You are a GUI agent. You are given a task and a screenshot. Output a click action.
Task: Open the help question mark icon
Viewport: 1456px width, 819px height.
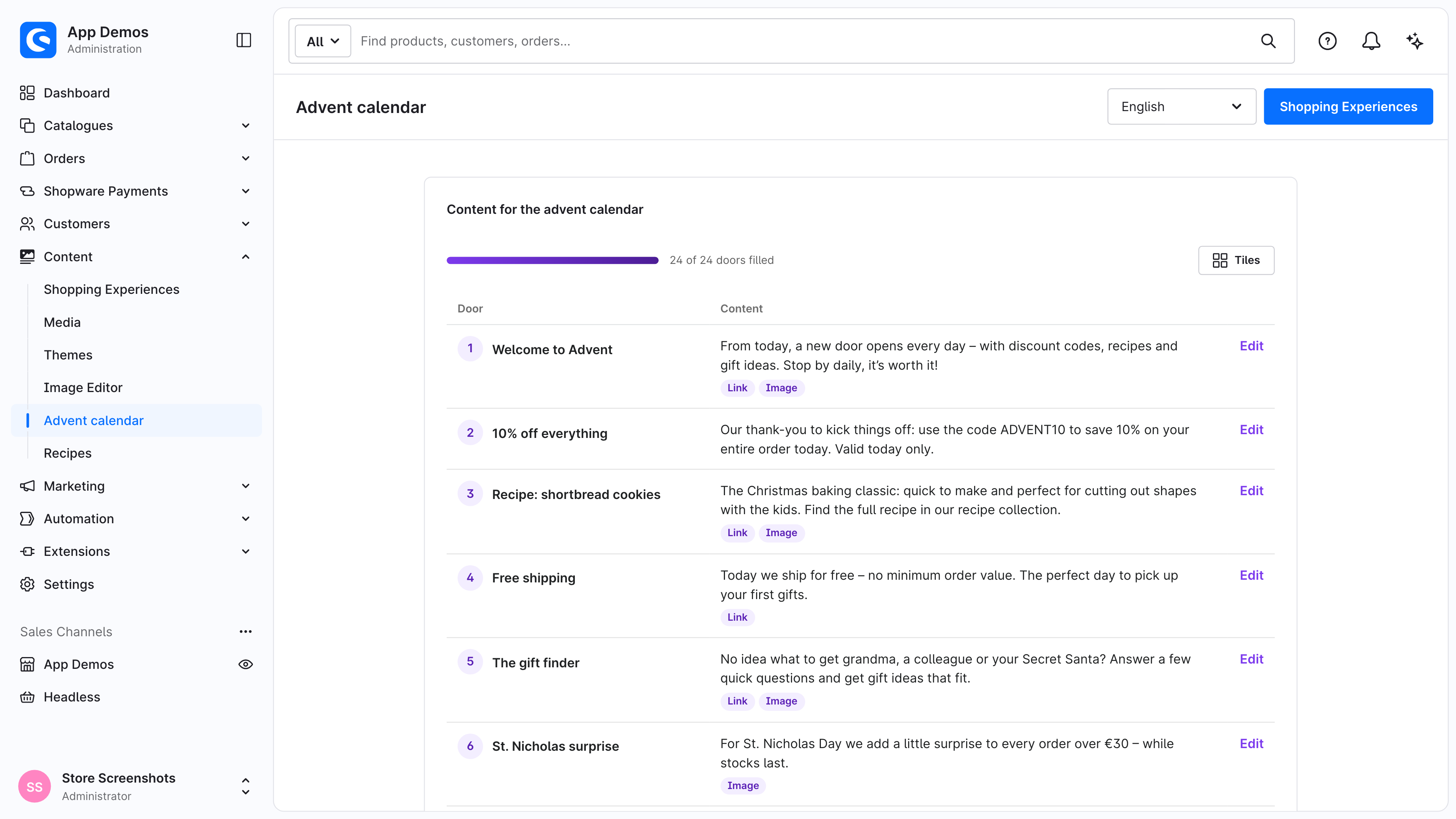[1327, 41]
